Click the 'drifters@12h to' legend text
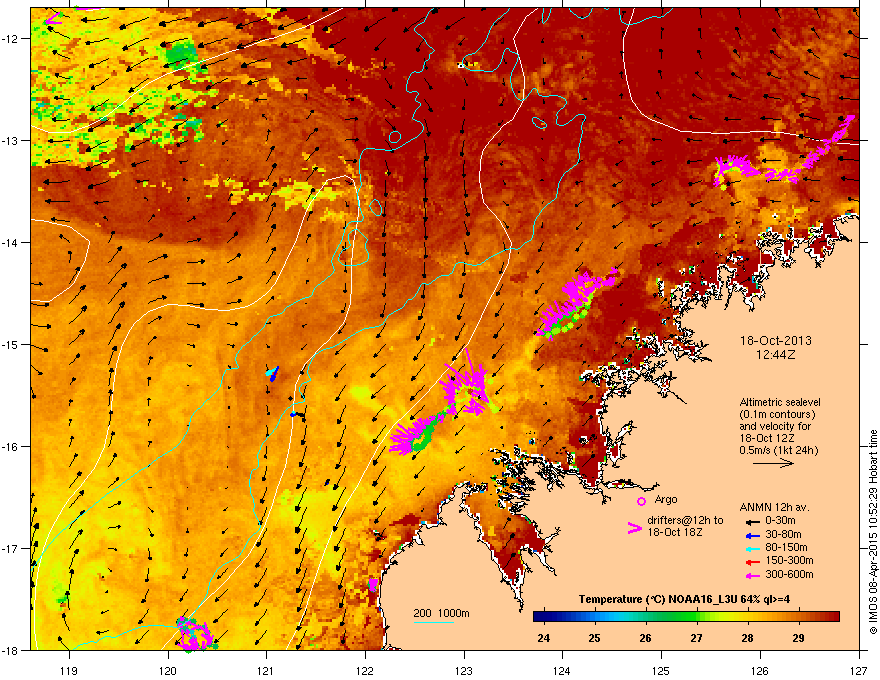Image resolution: width=880 pixels, height=680 pixels. tap(685, 521)
